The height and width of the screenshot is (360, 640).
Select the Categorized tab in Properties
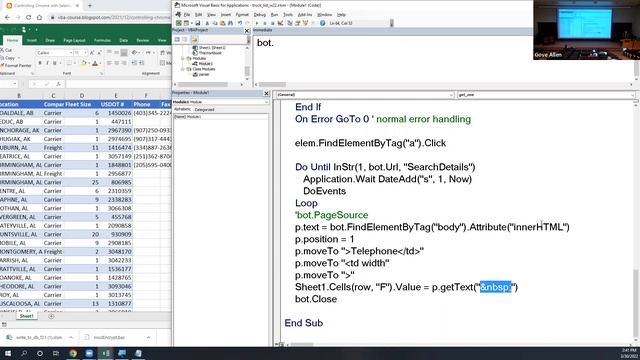pos(204,109)
